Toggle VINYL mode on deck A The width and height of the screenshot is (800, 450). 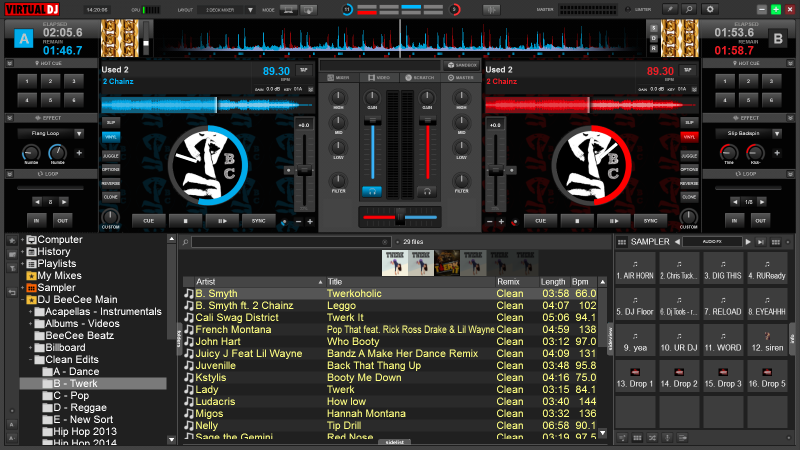pos(111,137)
